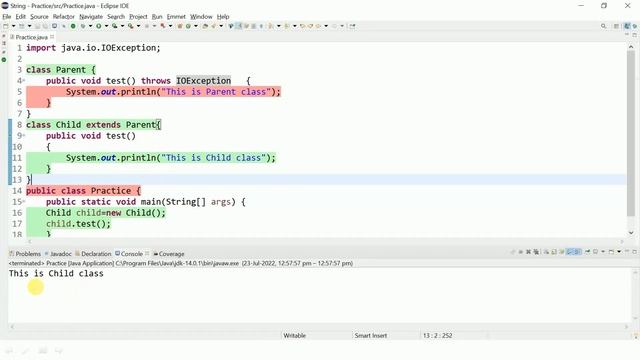Click the Quick Access search magnifier icon
The height and width of the screenshot is (360, 640).
604,26
